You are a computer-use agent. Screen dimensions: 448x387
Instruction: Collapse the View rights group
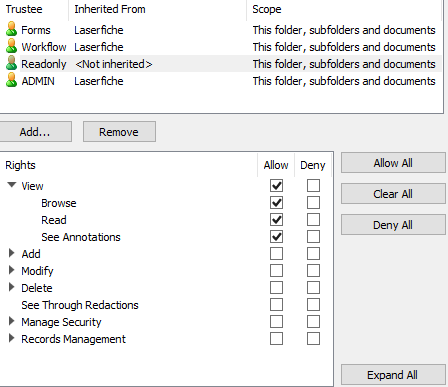12,185
